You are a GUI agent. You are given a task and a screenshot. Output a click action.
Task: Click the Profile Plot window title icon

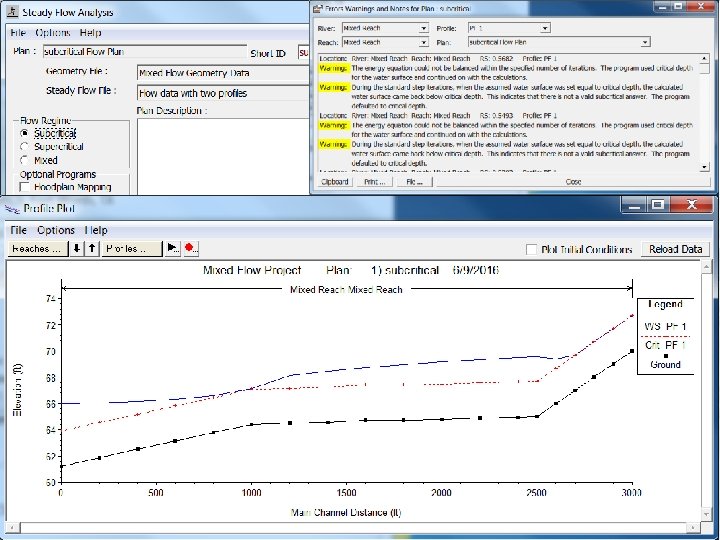(12, 209)
